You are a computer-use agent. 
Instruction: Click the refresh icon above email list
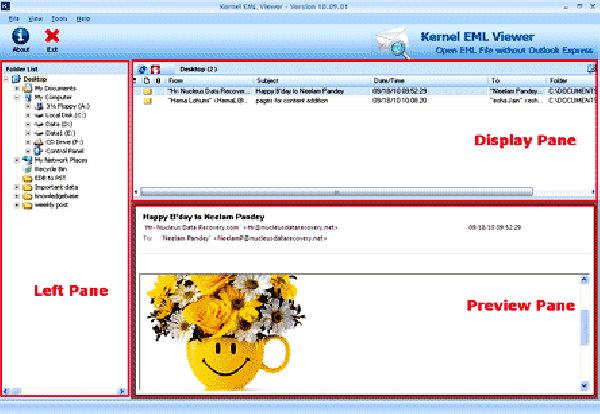[x=143, y=69]
